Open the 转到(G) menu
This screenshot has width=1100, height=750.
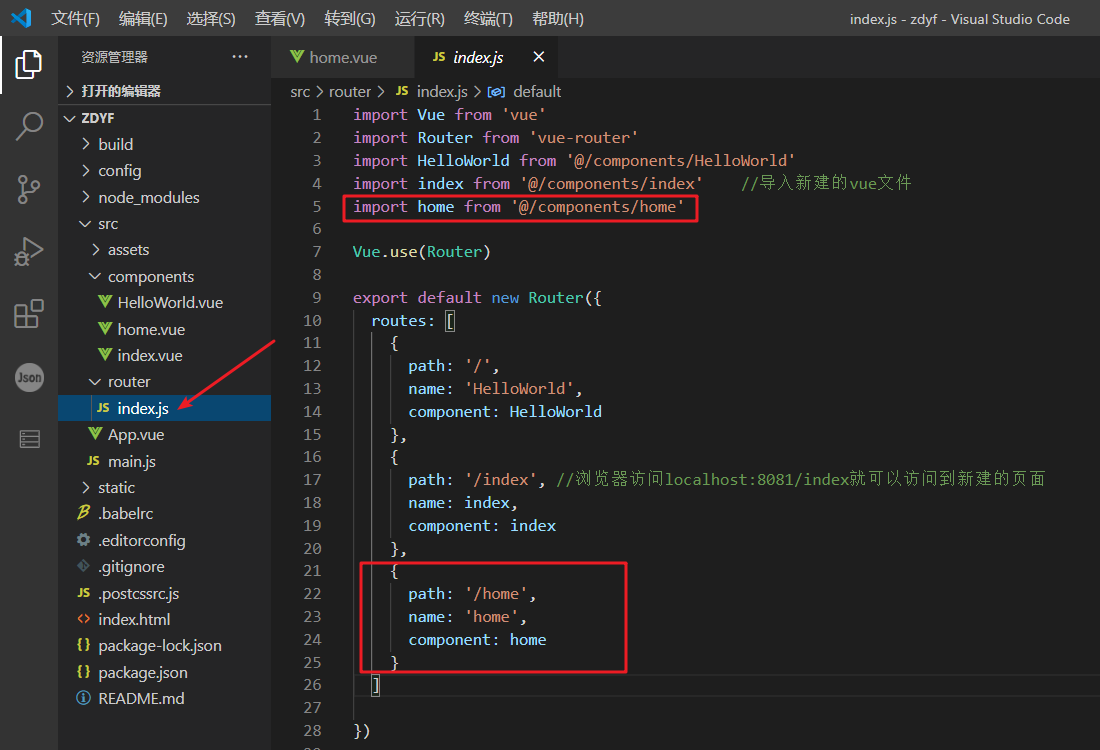coord(349,19)
